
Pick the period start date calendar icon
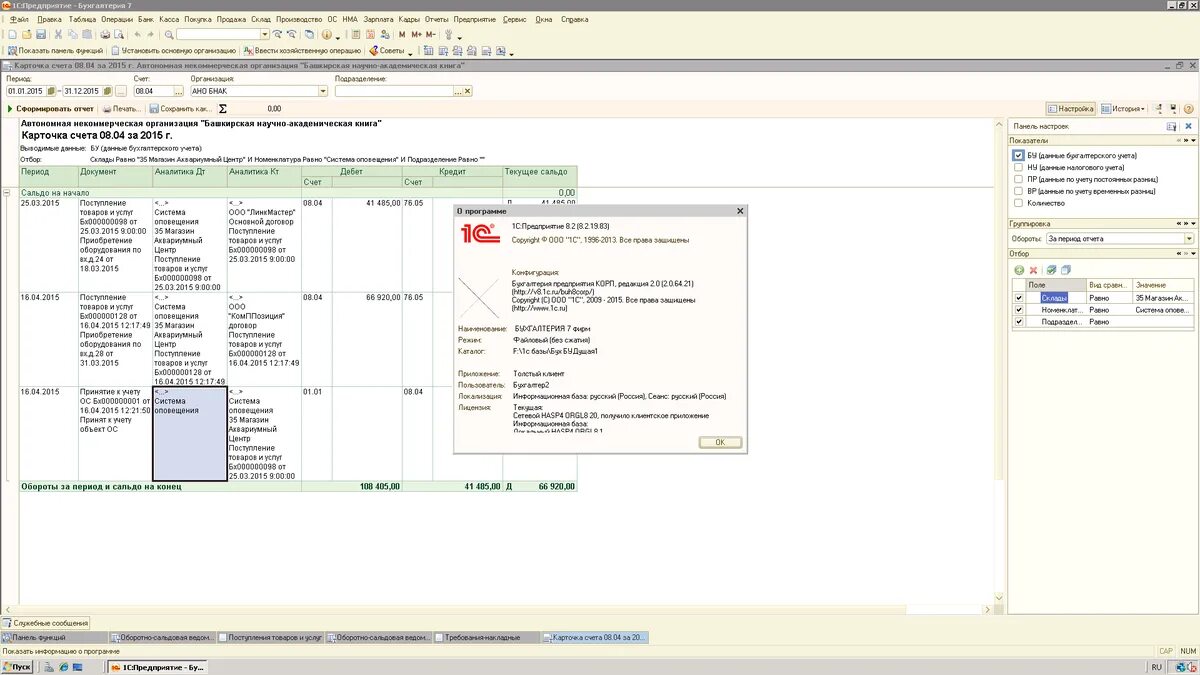pos(50,91)
